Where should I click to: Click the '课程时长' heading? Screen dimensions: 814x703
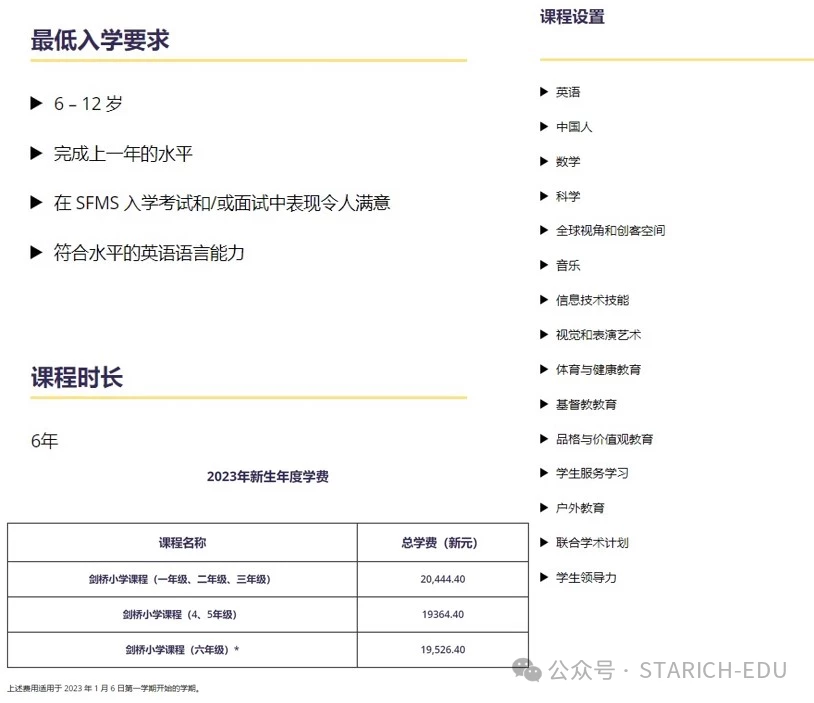point(77,377)
